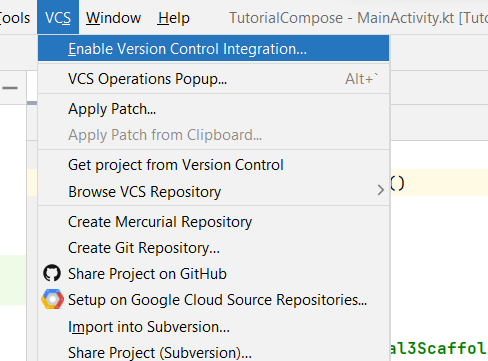Viewport: 488px width, 361px height.
Task: Open the Help menu
Action: [174, 18]
